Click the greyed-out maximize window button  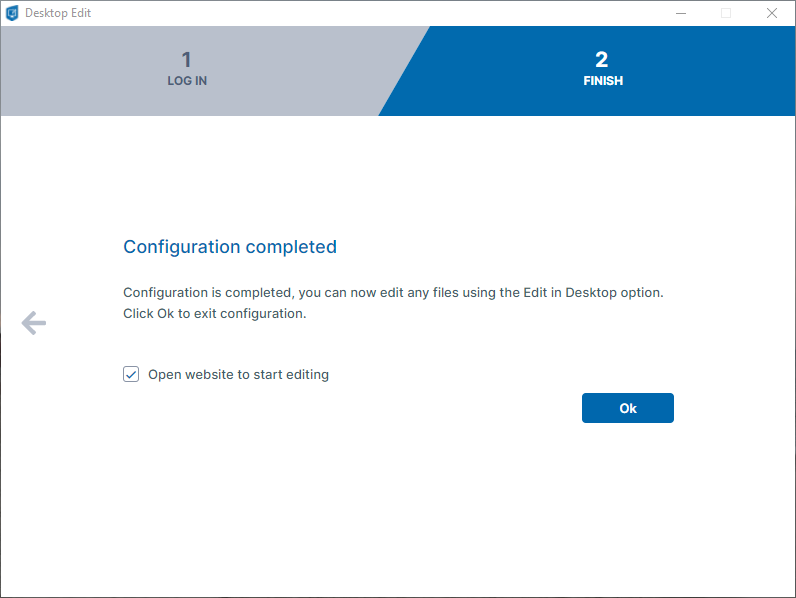pyautogui.click(x=726, y=13)
